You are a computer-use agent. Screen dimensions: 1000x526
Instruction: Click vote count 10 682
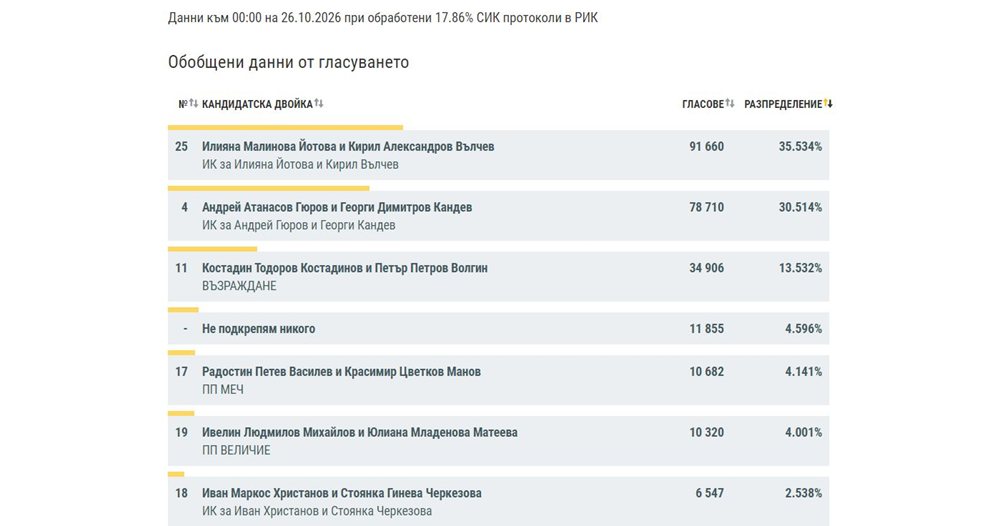[707, 372]
